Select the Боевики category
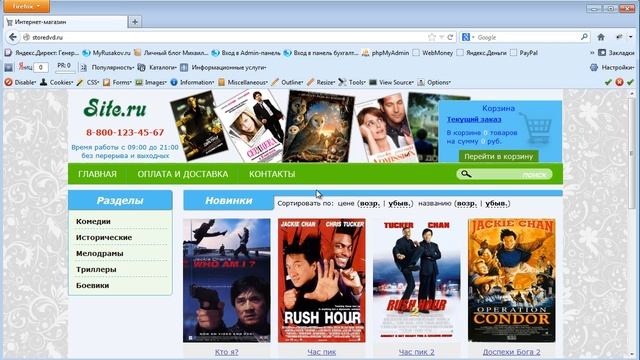 (92, 285)
